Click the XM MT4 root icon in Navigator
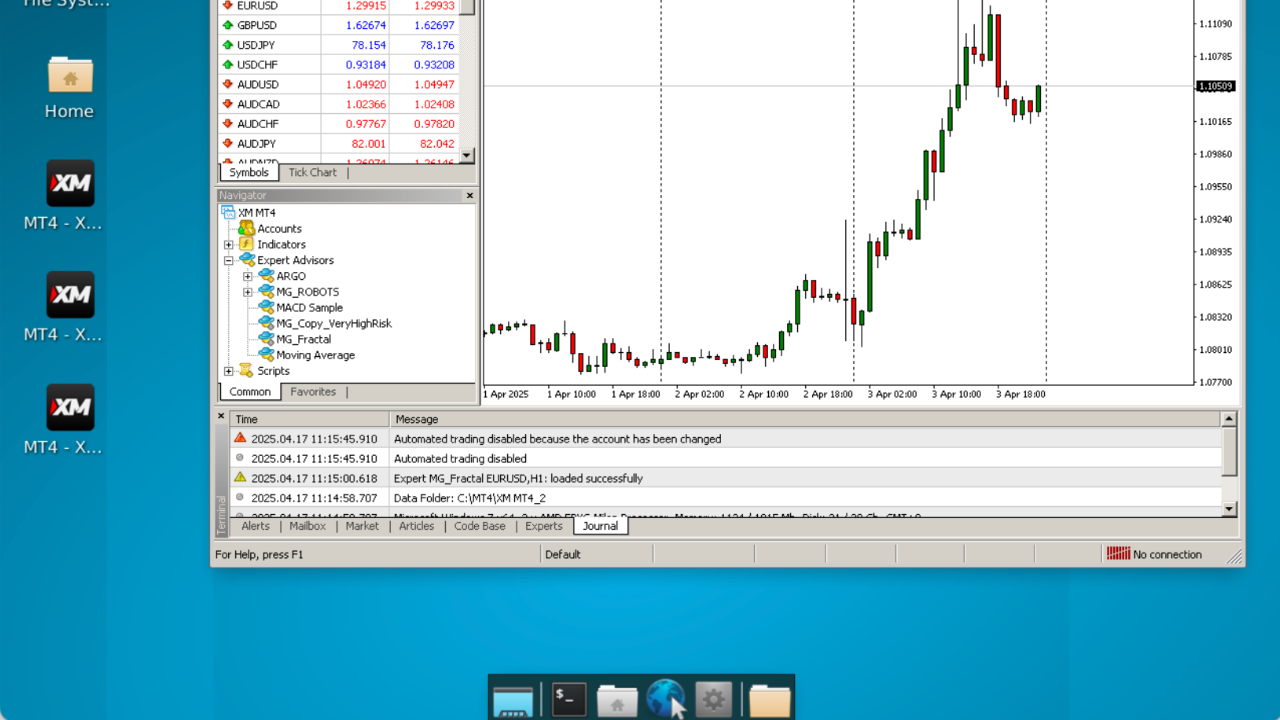 point(229,212)
